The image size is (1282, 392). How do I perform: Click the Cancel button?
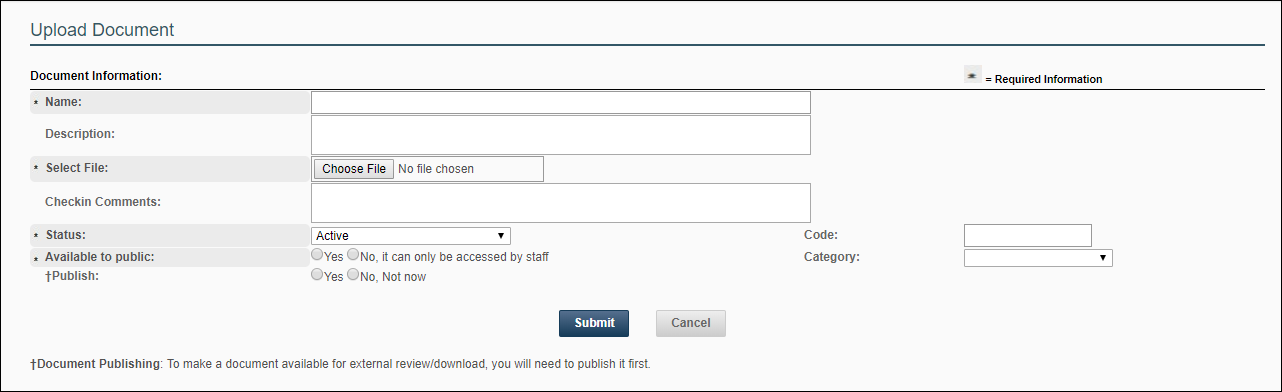[x=691, y=323]
